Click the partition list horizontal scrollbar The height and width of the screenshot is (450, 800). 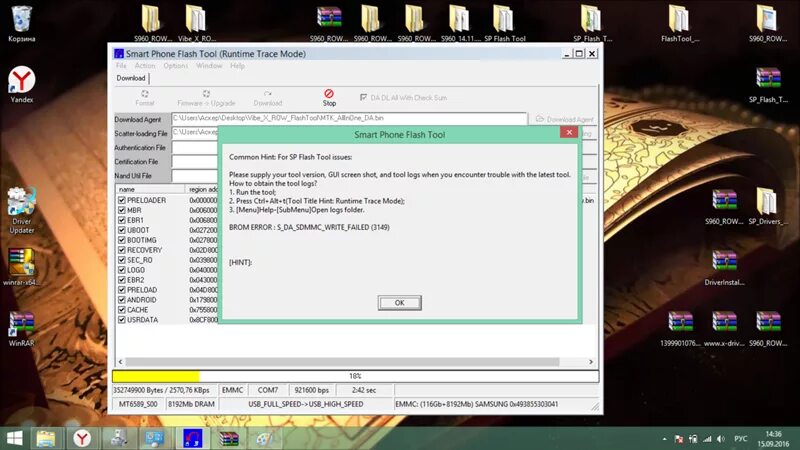coord(342,362)
